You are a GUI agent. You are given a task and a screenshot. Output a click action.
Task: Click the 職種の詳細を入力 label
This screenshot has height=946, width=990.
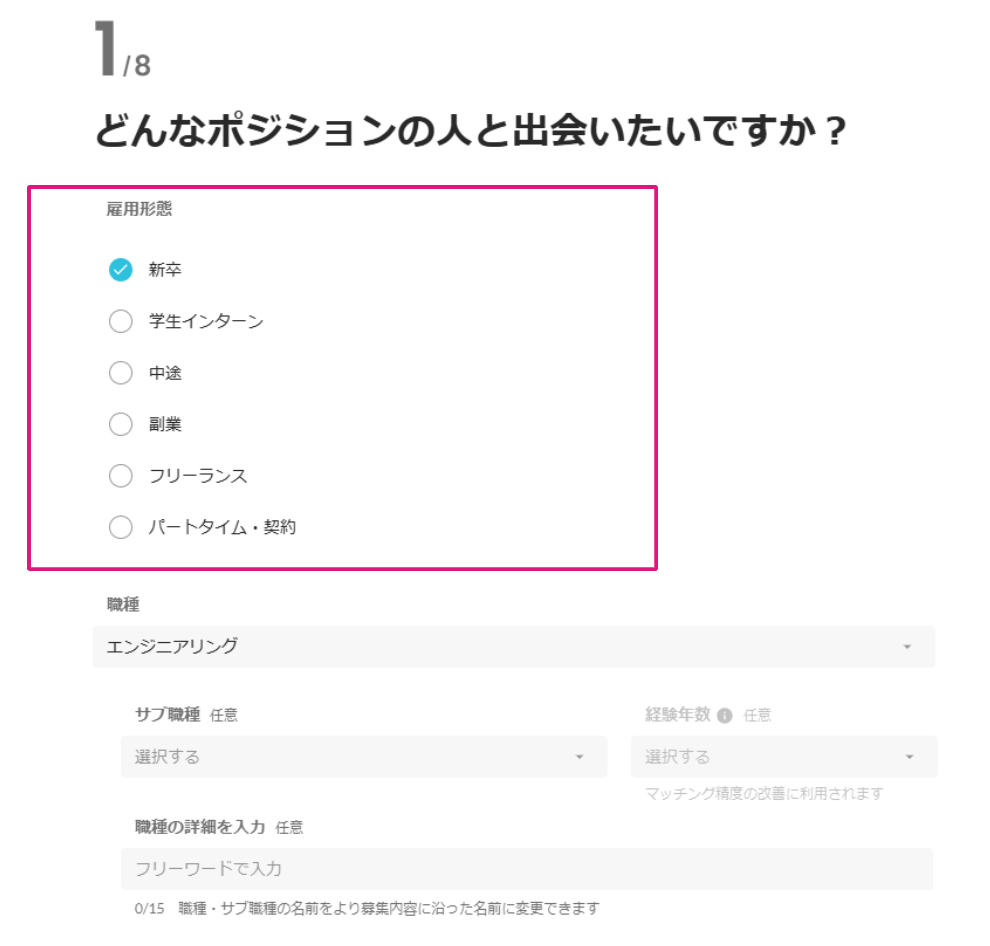point(200,827)
